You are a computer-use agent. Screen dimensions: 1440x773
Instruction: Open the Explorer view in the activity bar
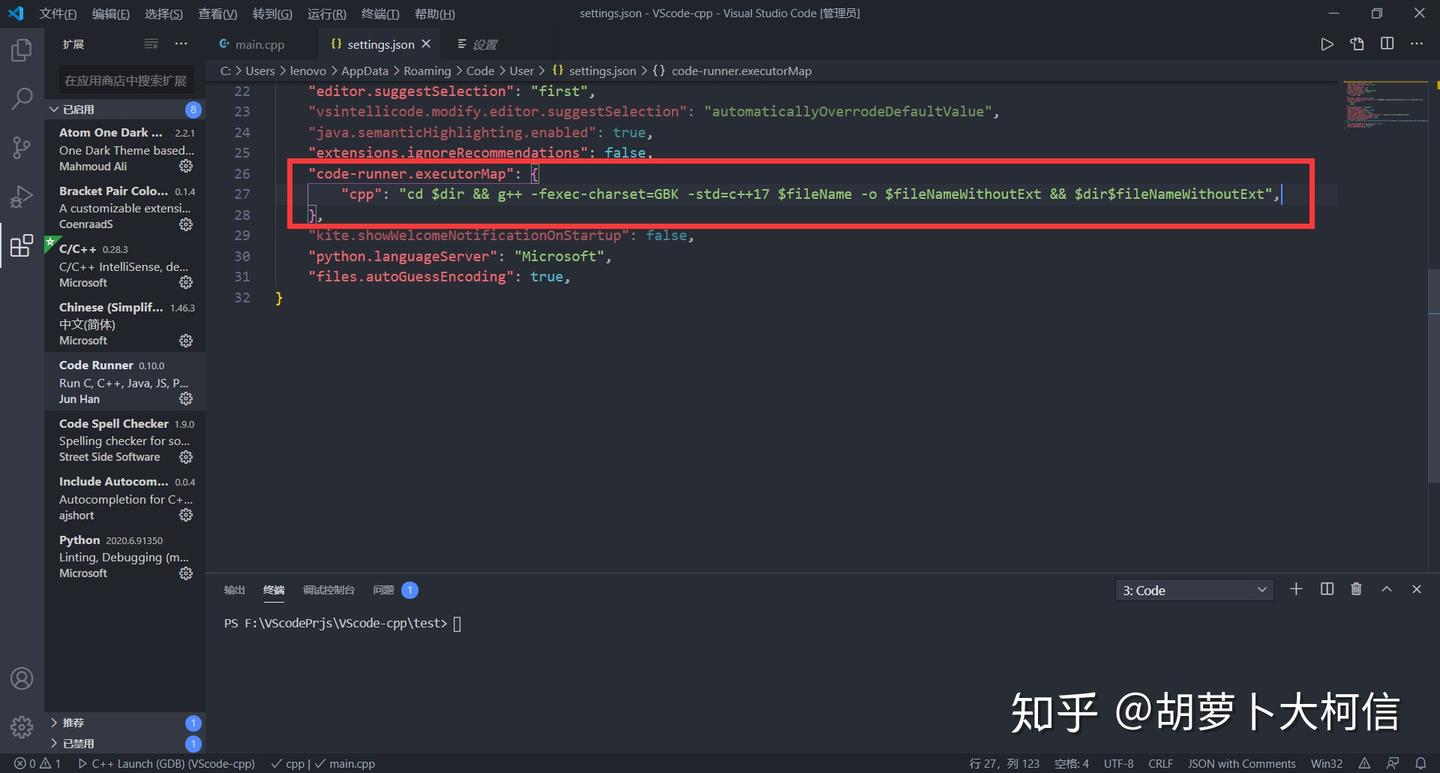pyautogui.click(x=21, y=49)
